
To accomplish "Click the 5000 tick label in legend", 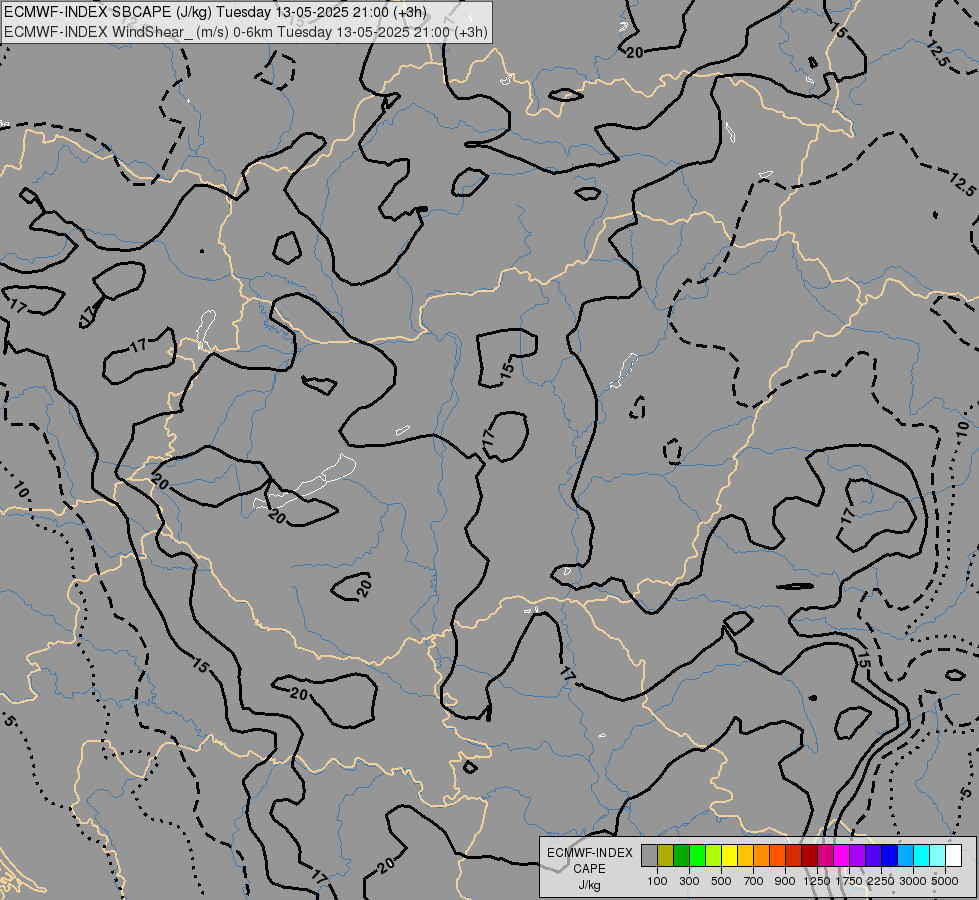I will [945, 881].
